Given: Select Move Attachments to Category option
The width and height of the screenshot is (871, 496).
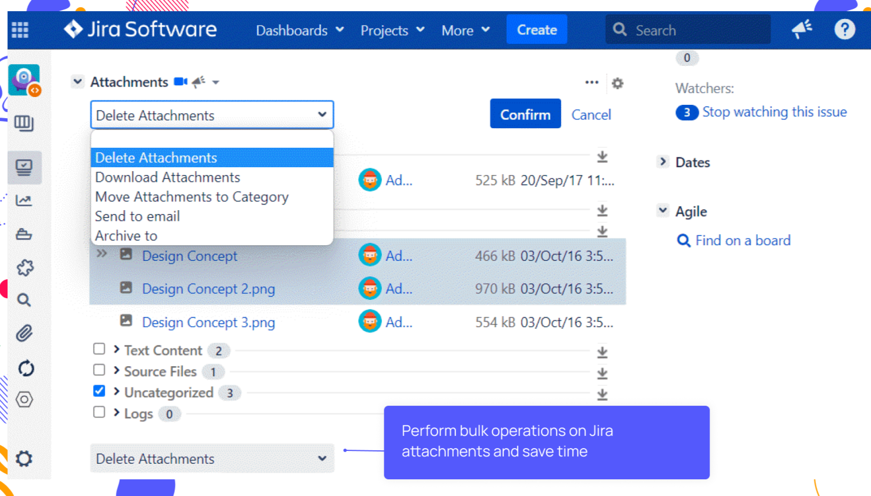Looking at the screenshot, I should tap(192, 197).
